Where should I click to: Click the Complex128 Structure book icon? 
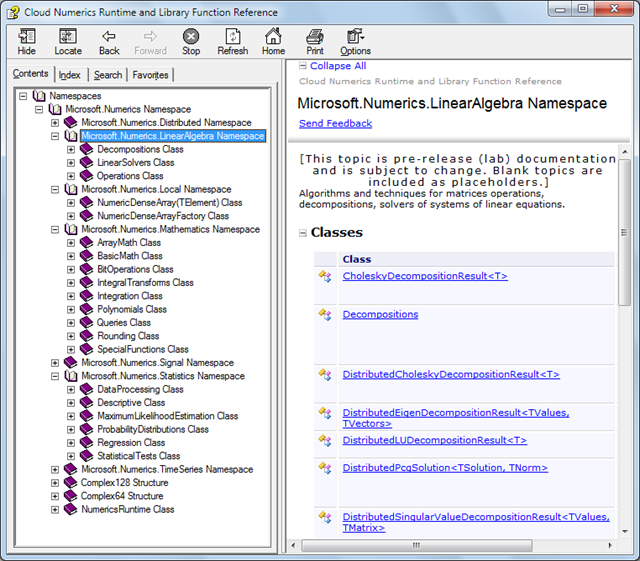(x=71, y=483)
